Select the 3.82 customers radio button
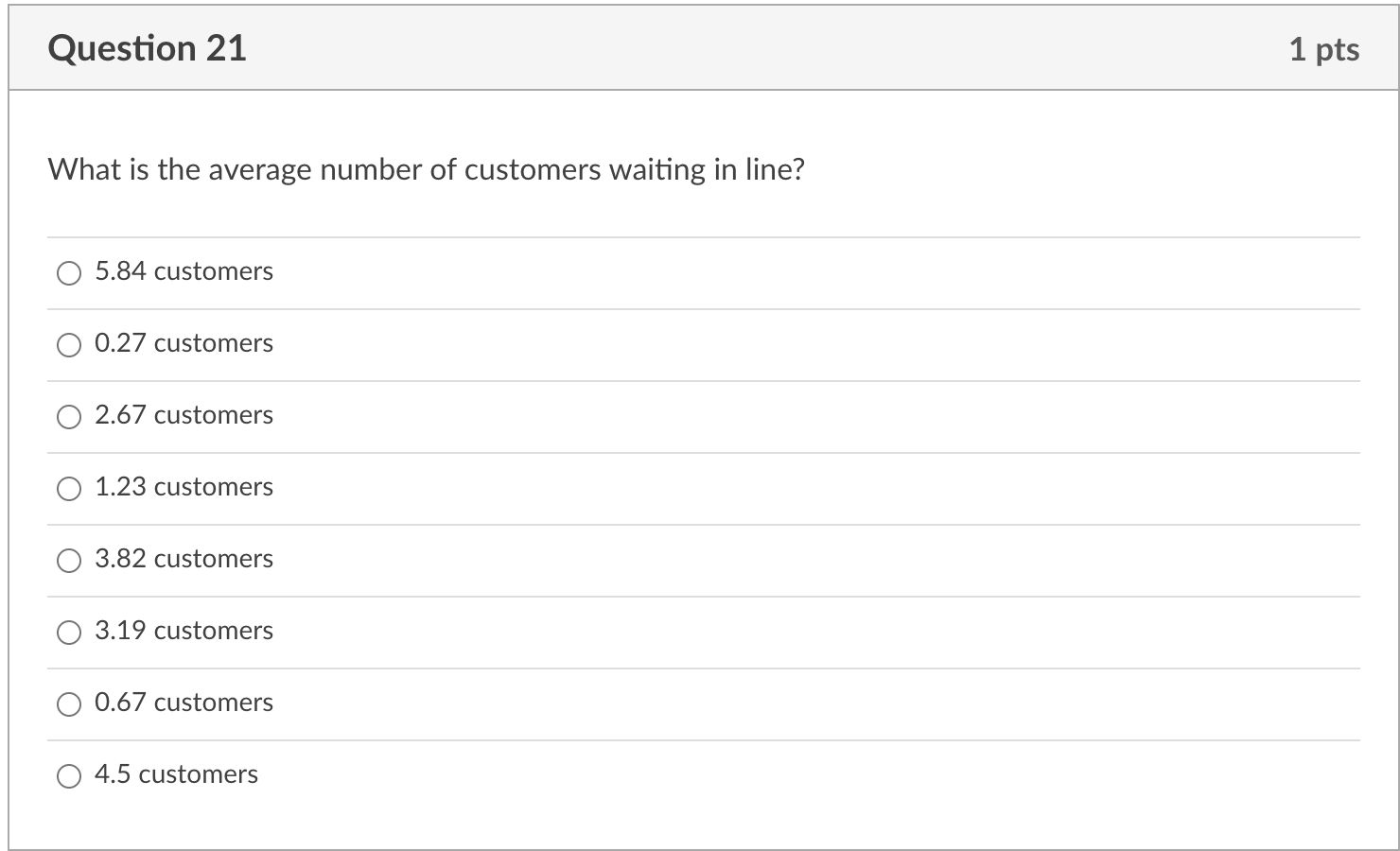 pyautogui.click(x=69, y=561)
